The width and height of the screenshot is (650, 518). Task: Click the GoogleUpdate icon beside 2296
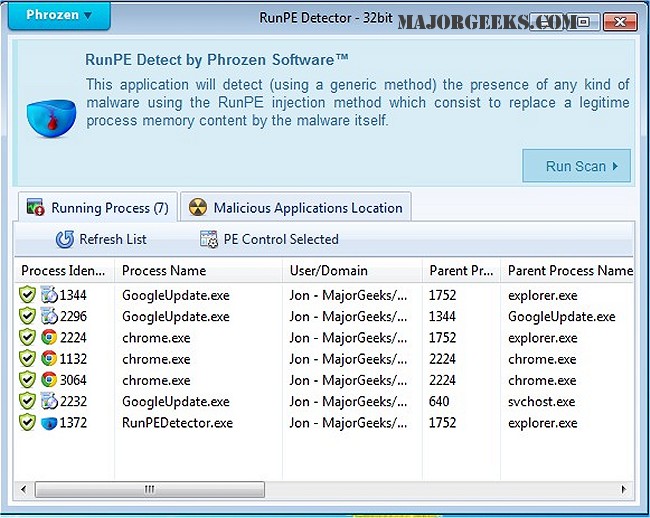[x=49, y=316]
